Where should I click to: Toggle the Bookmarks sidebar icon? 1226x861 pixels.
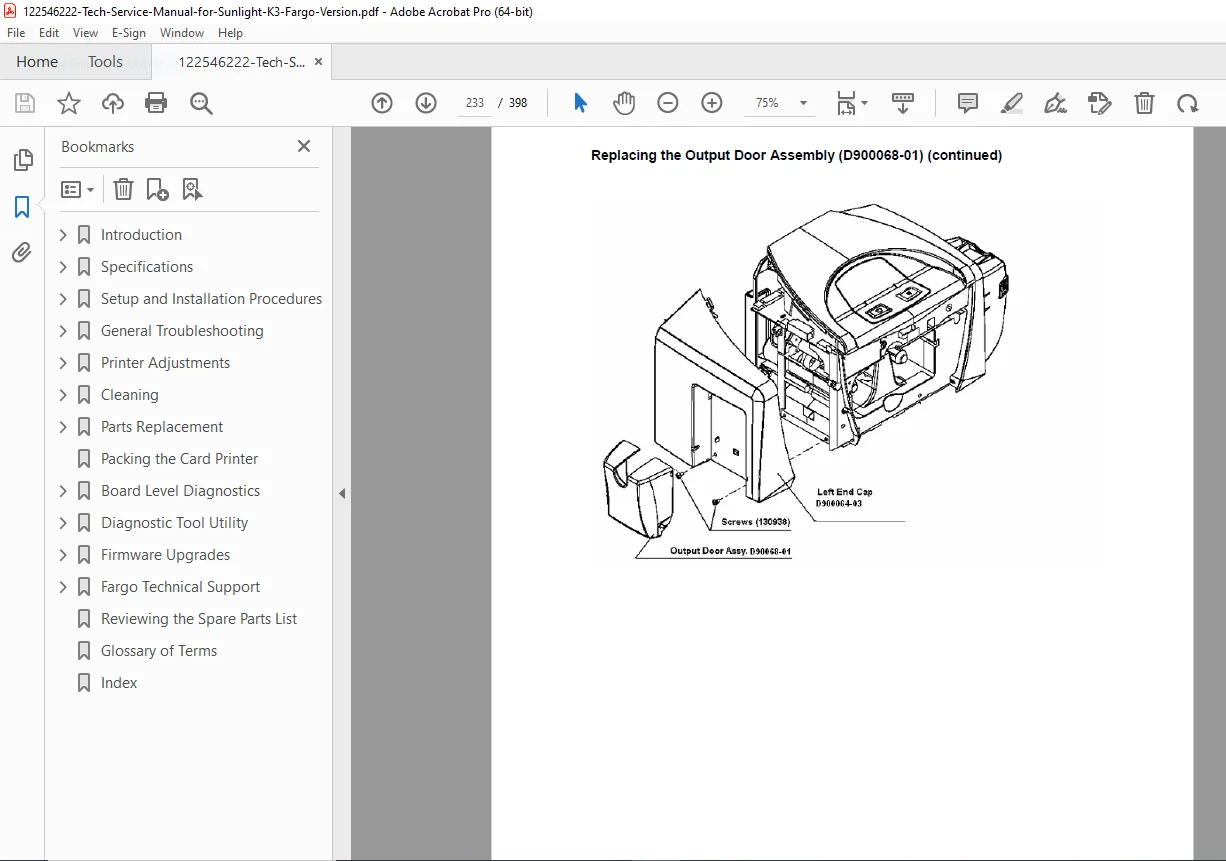pyautogui.click(x=22, y=207)
